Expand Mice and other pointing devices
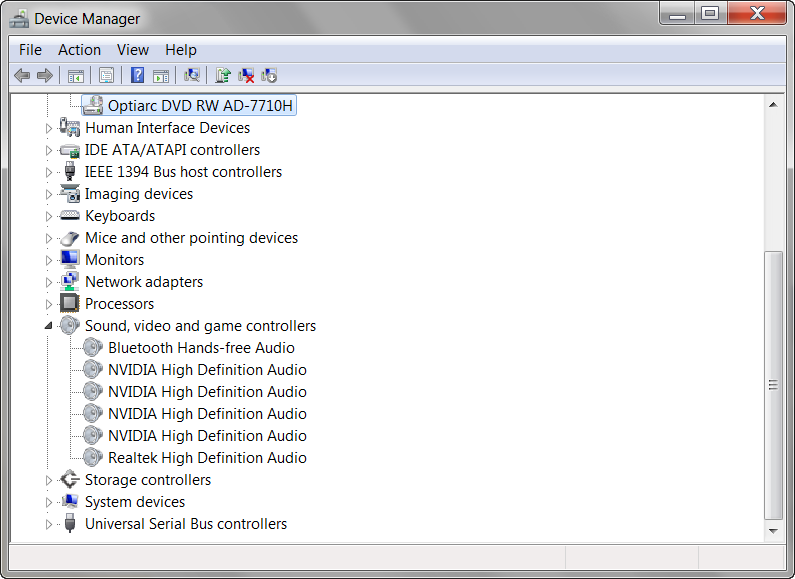Image resolution: width=795 pixels, height=579 pixels. tap(49, 238)
